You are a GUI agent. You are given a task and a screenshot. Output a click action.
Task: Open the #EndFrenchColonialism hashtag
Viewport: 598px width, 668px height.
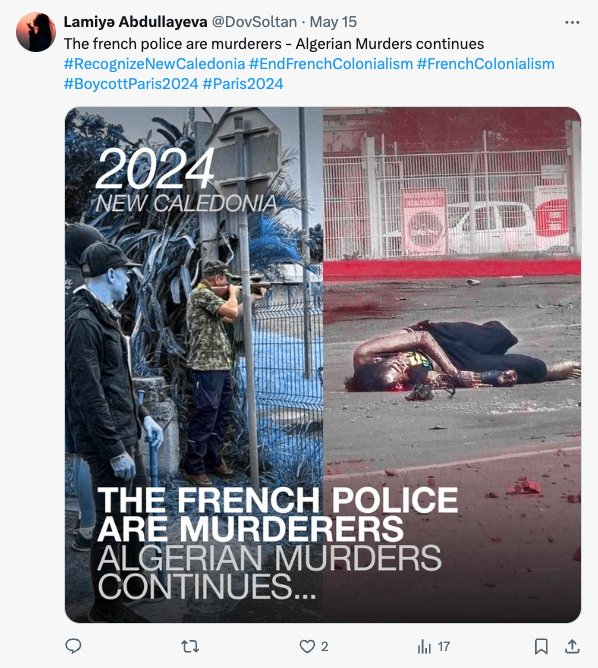point(331,64)
